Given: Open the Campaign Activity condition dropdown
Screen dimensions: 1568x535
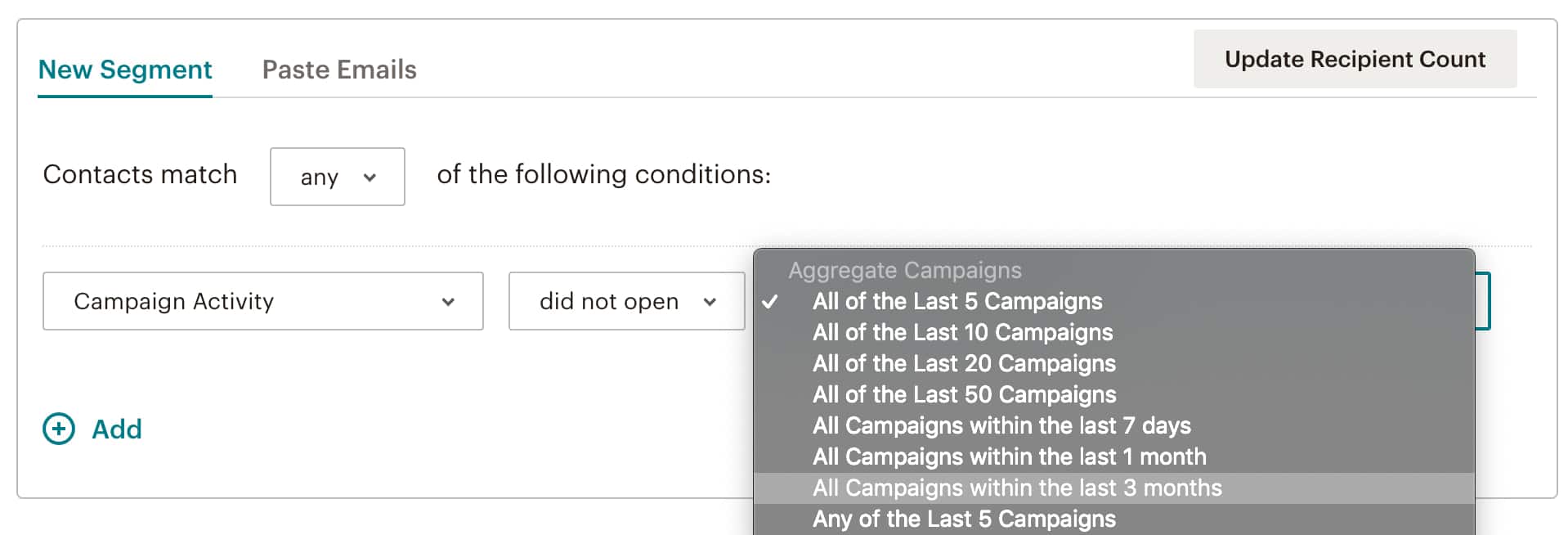Looking at the screenshot, I should tap(262, 301).
